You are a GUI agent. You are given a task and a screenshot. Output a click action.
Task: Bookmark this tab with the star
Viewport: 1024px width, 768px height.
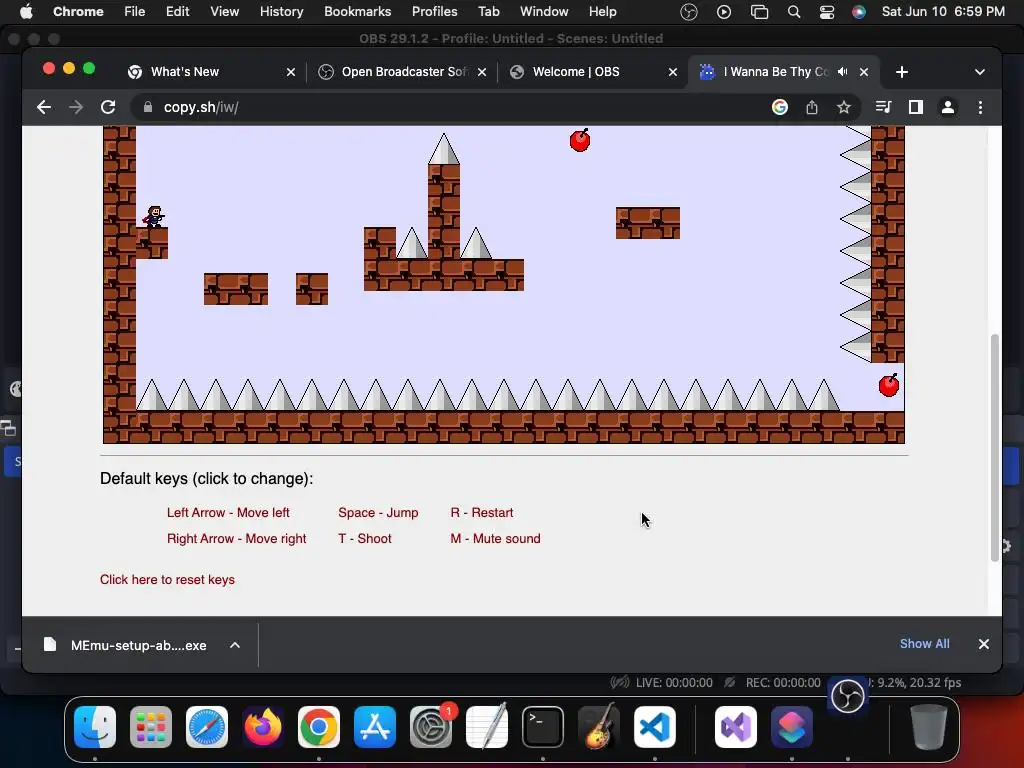coord(844,107)
